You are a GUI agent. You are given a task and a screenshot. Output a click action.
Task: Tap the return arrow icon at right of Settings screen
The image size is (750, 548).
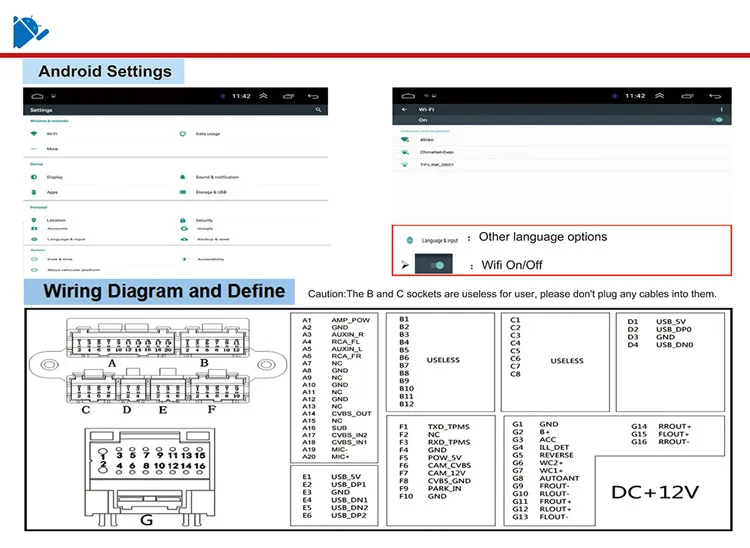click(313, 97)
